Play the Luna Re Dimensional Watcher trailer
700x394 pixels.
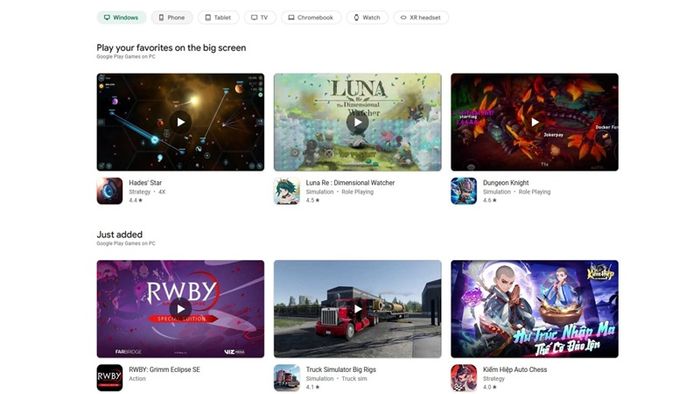(x=358, y=122)
